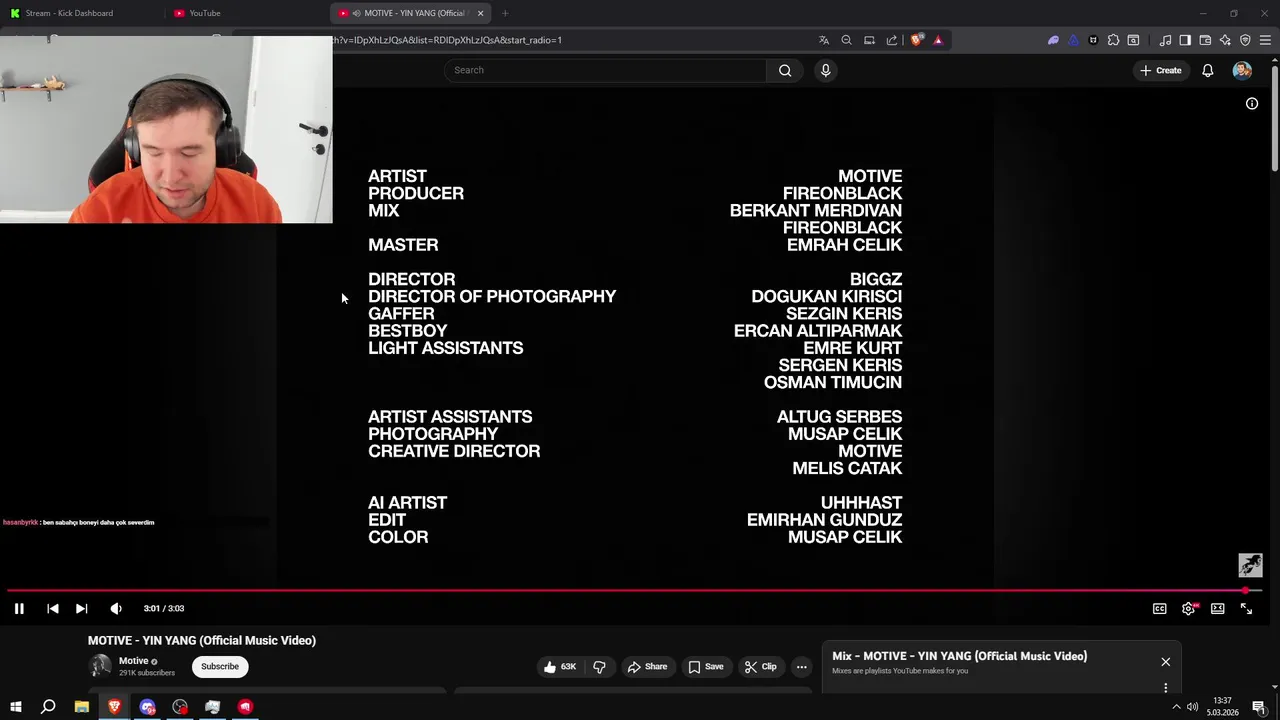Open the Mix - MOTIVE - YIN YANG title
The height and width of the screenshot is (720, 1280).
coord(959,656)
